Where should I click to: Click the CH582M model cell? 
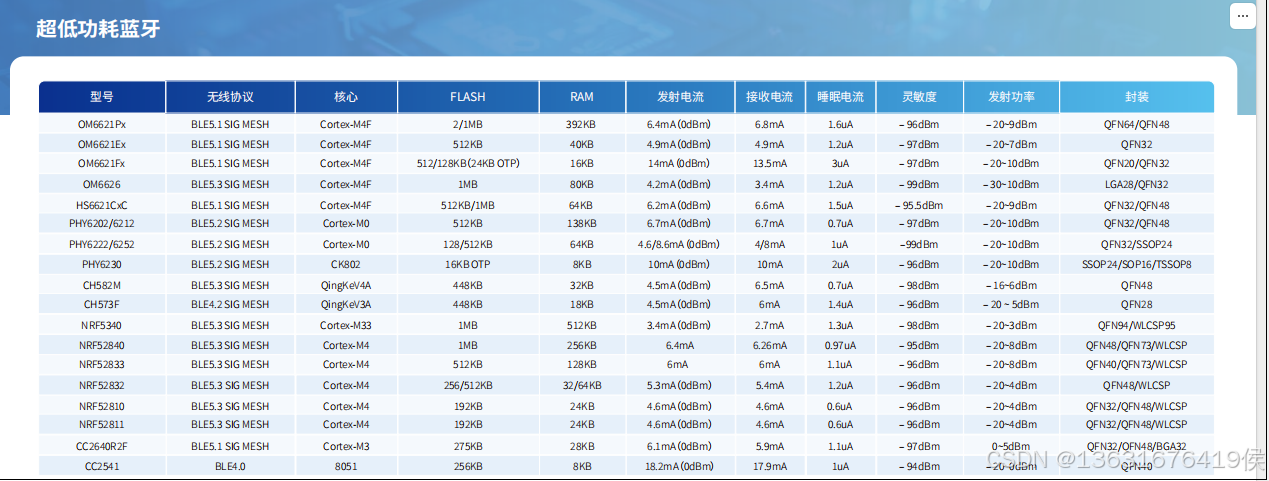point(102,285)
